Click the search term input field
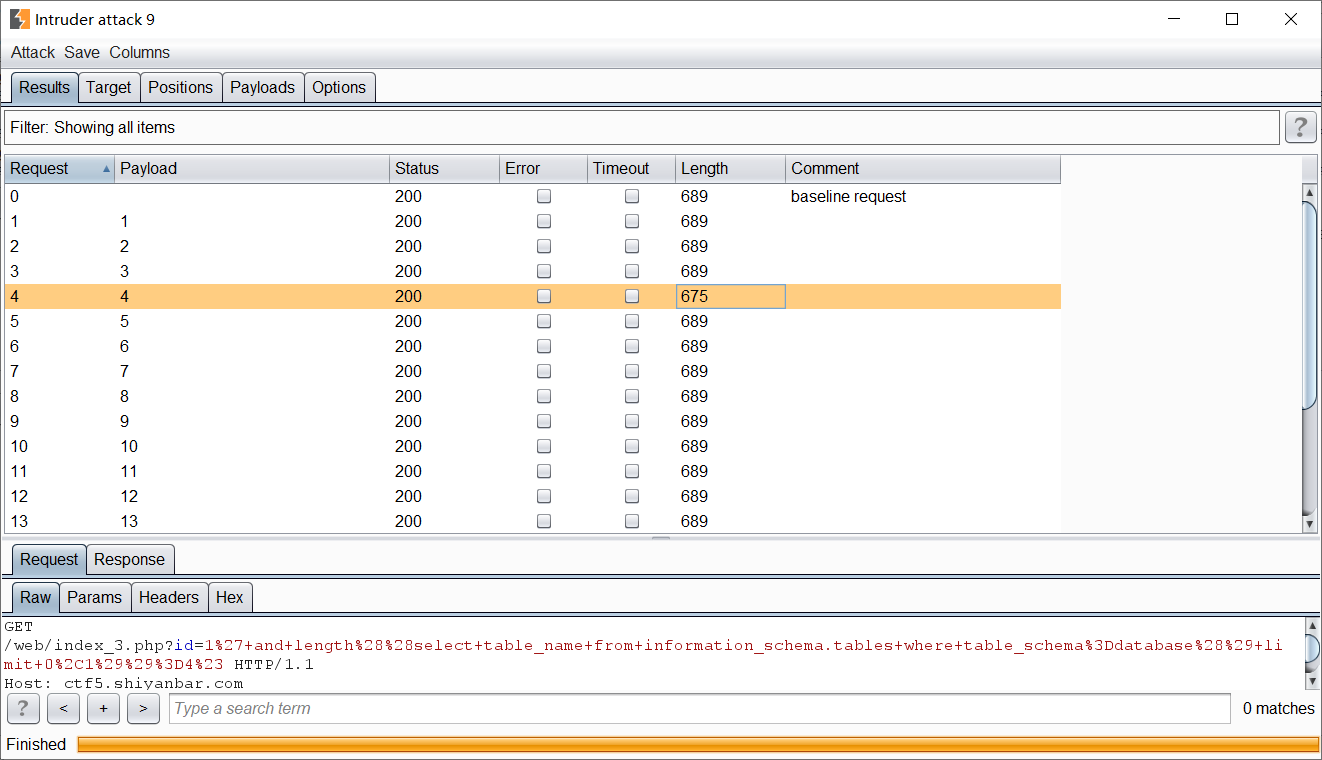This screenshot has width=1322, height=760. coord(700,709)
